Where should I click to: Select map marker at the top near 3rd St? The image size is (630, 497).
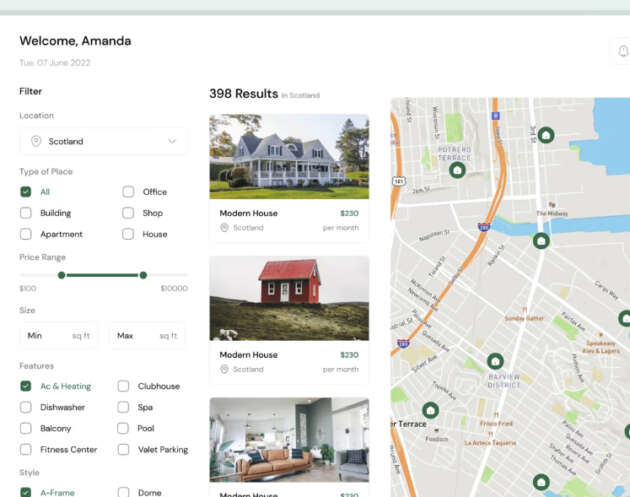coord(546,135)
